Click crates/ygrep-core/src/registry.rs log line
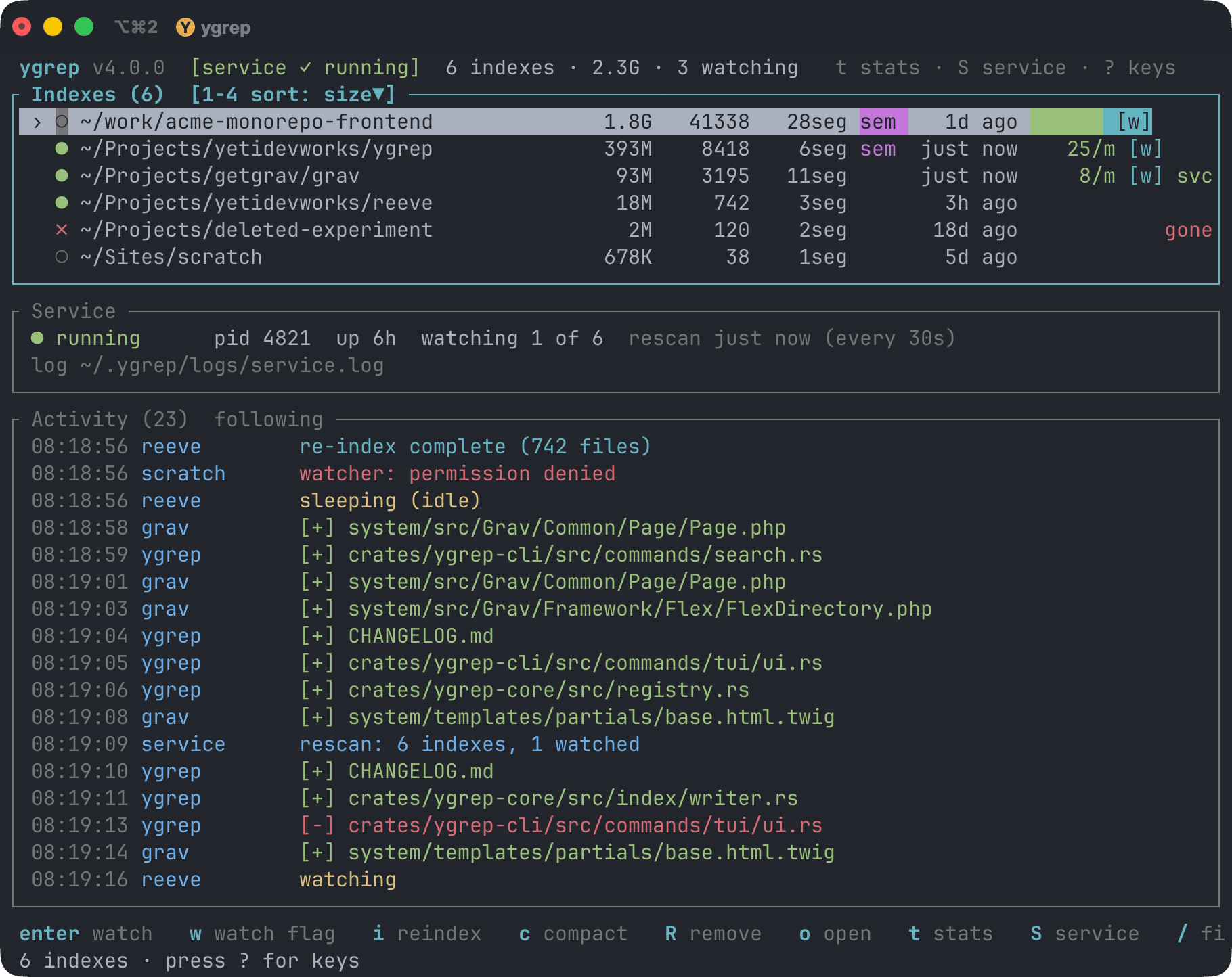The image size is (1232, 977). click(x=549, y=690)
